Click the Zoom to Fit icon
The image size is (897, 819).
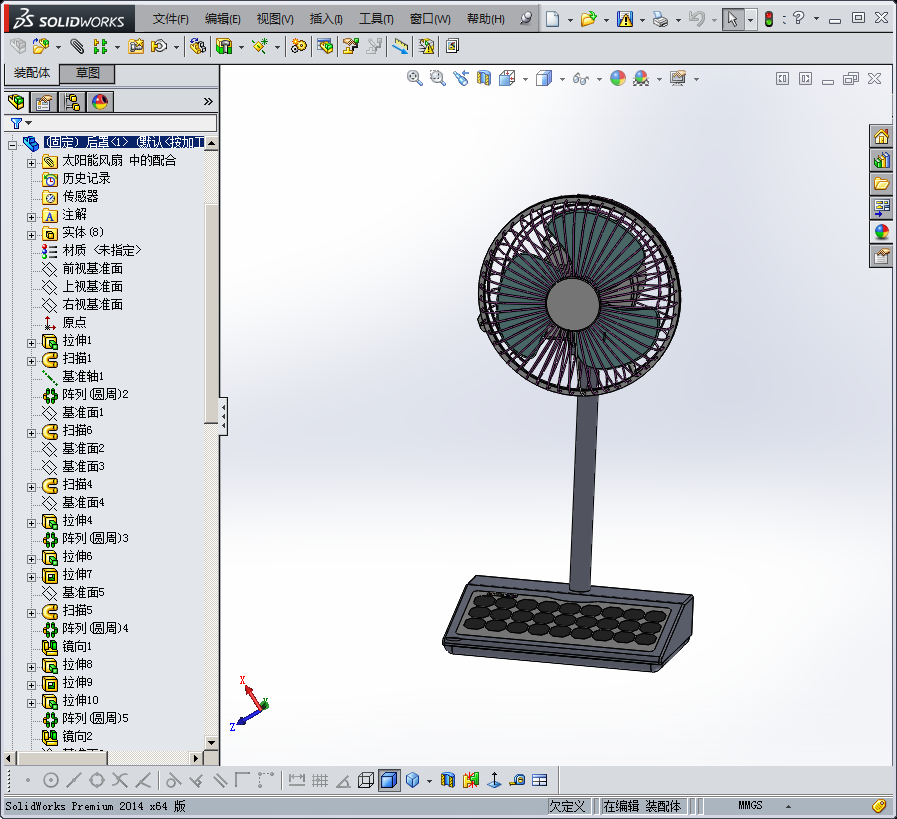pyautogui.click(x=415, y=78)
